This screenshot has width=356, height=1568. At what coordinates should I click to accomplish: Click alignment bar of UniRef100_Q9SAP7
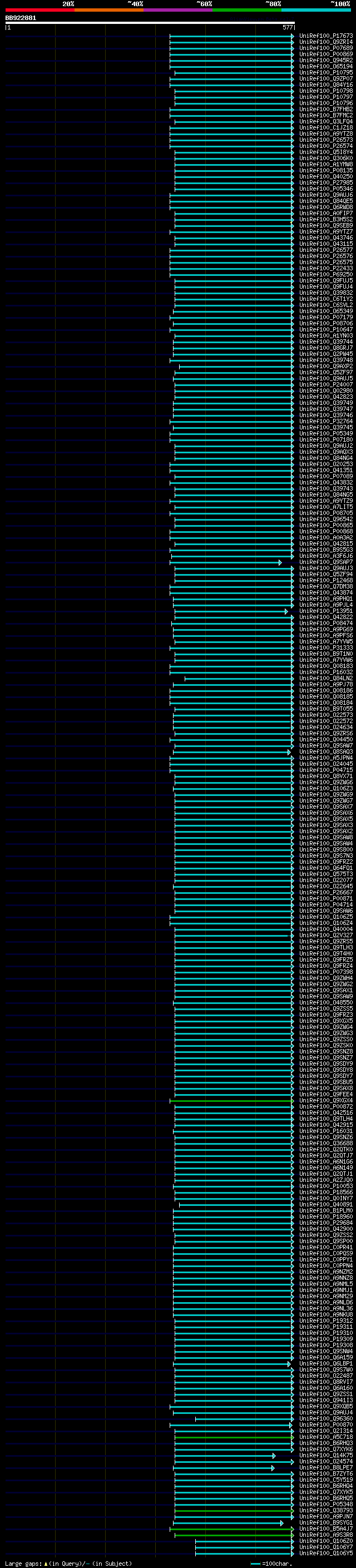point(226,562)
